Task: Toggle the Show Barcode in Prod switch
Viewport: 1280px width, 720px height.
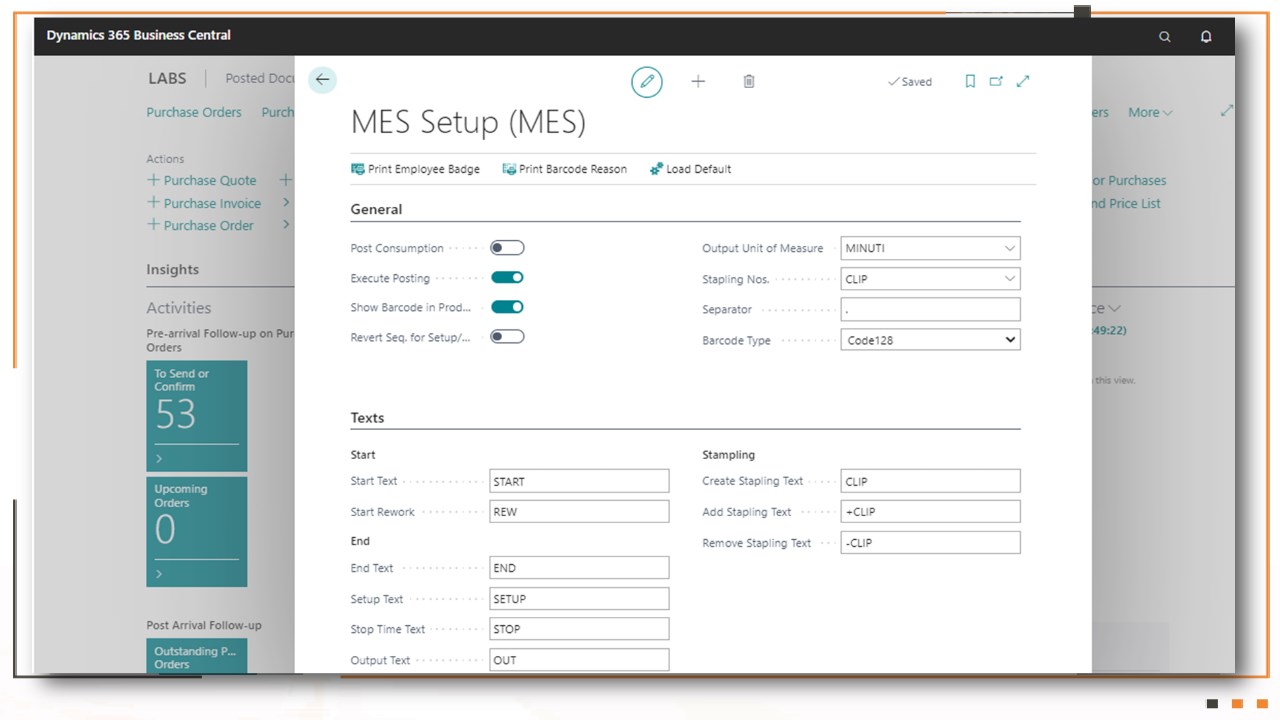Action: pos(507,307)
